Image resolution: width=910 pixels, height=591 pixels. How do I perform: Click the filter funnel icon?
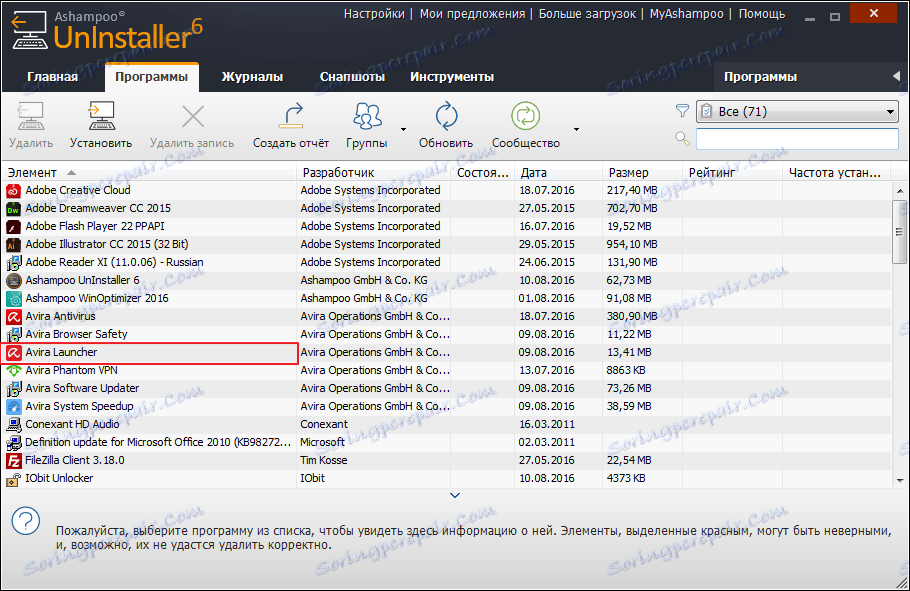pos(682,110)
